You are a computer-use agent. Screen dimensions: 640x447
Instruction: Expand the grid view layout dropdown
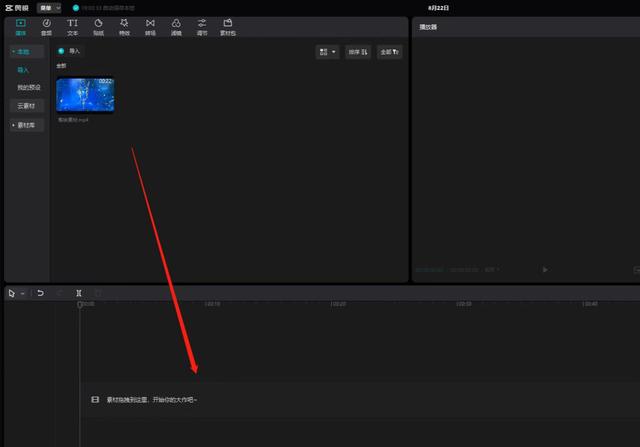(327, 51)
